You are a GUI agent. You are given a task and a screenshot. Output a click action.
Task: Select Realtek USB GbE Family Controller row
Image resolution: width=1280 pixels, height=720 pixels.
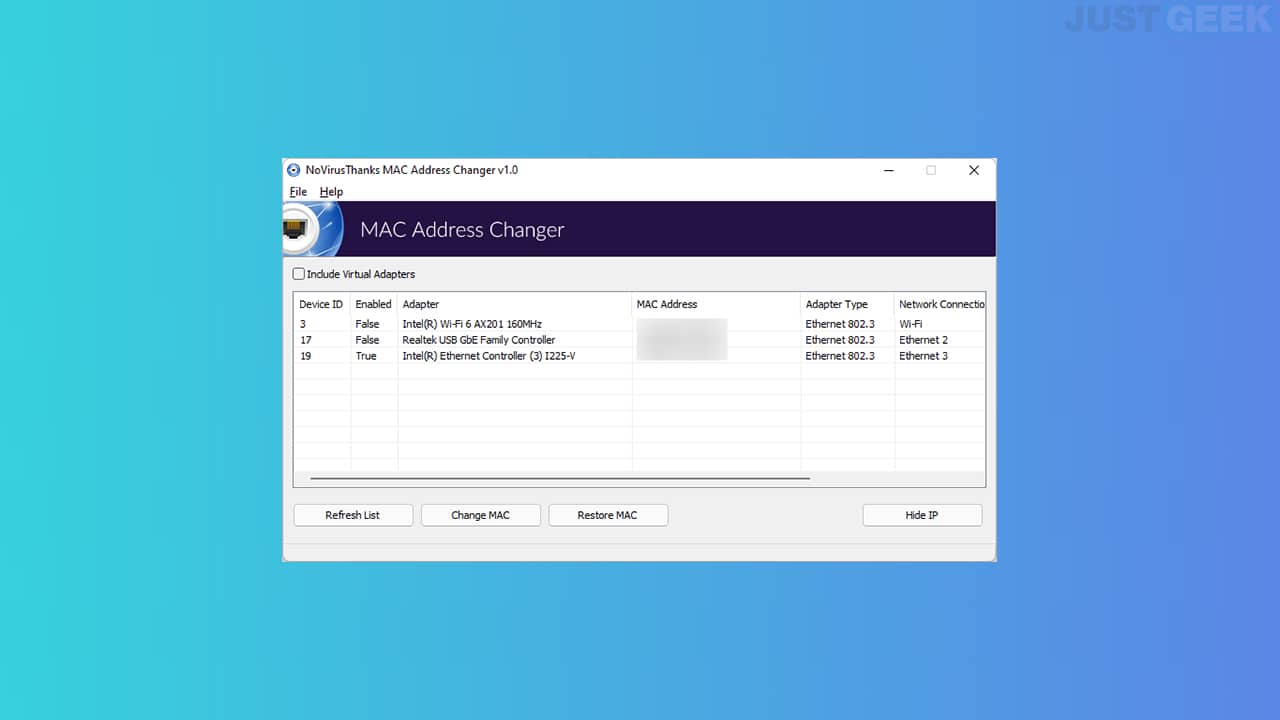[x=640, y=340]
